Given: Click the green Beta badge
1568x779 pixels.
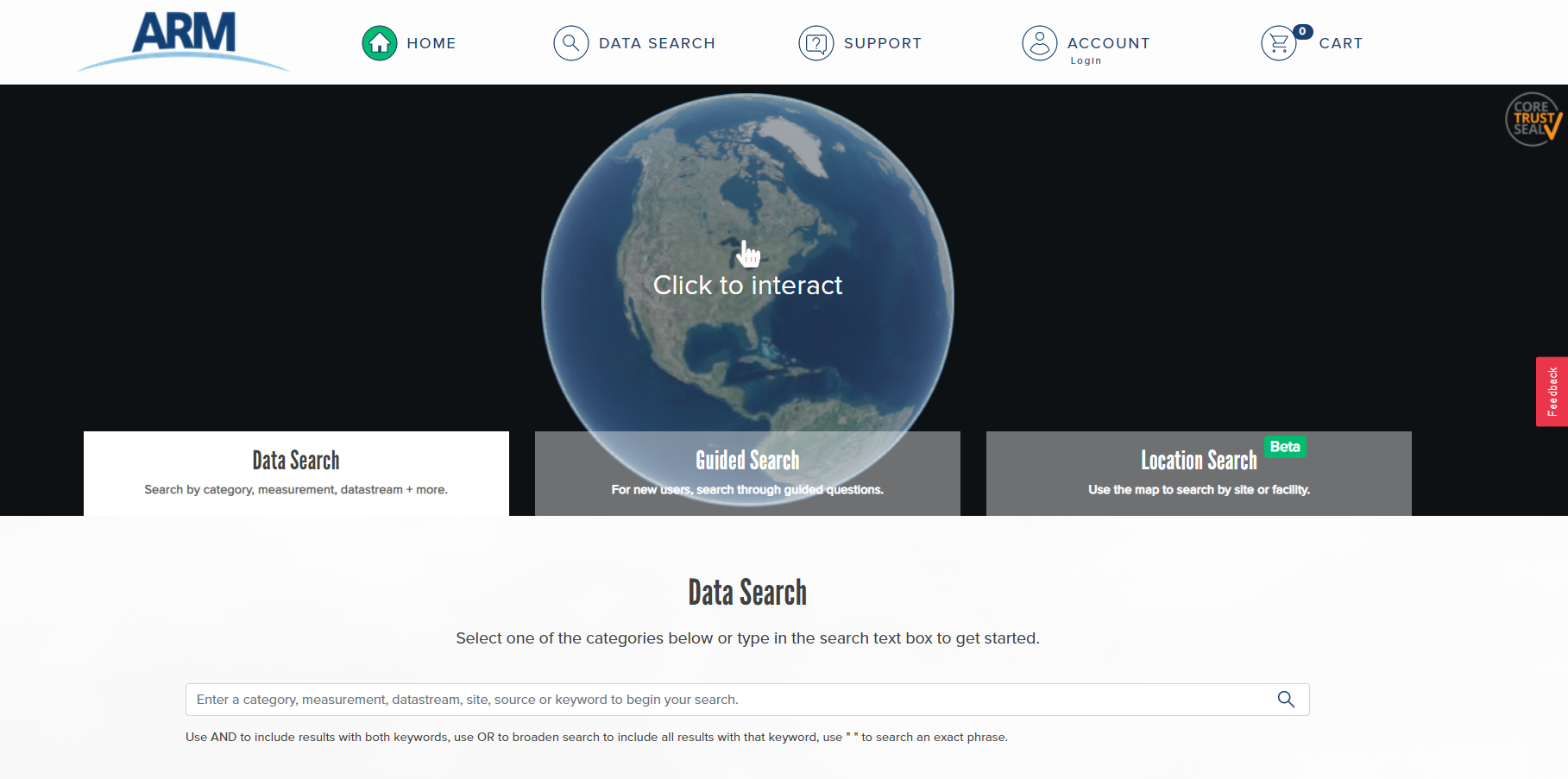Looking at the screenshot, I should 1285,447.
